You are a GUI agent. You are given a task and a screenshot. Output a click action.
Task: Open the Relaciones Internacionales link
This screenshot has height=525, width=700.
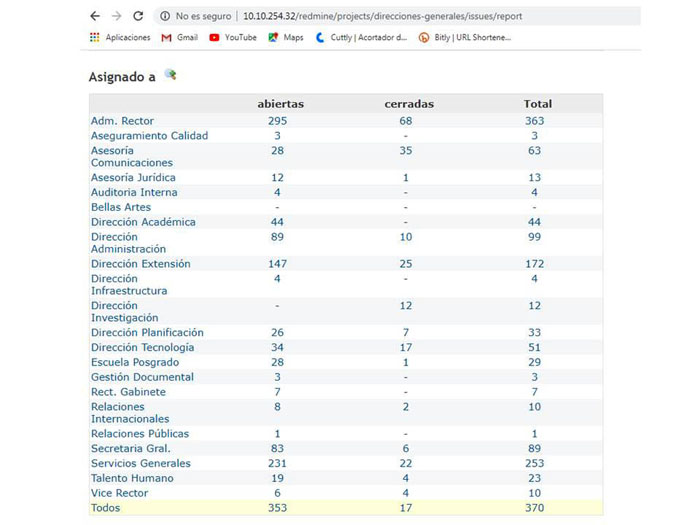[x=130, y=413]
